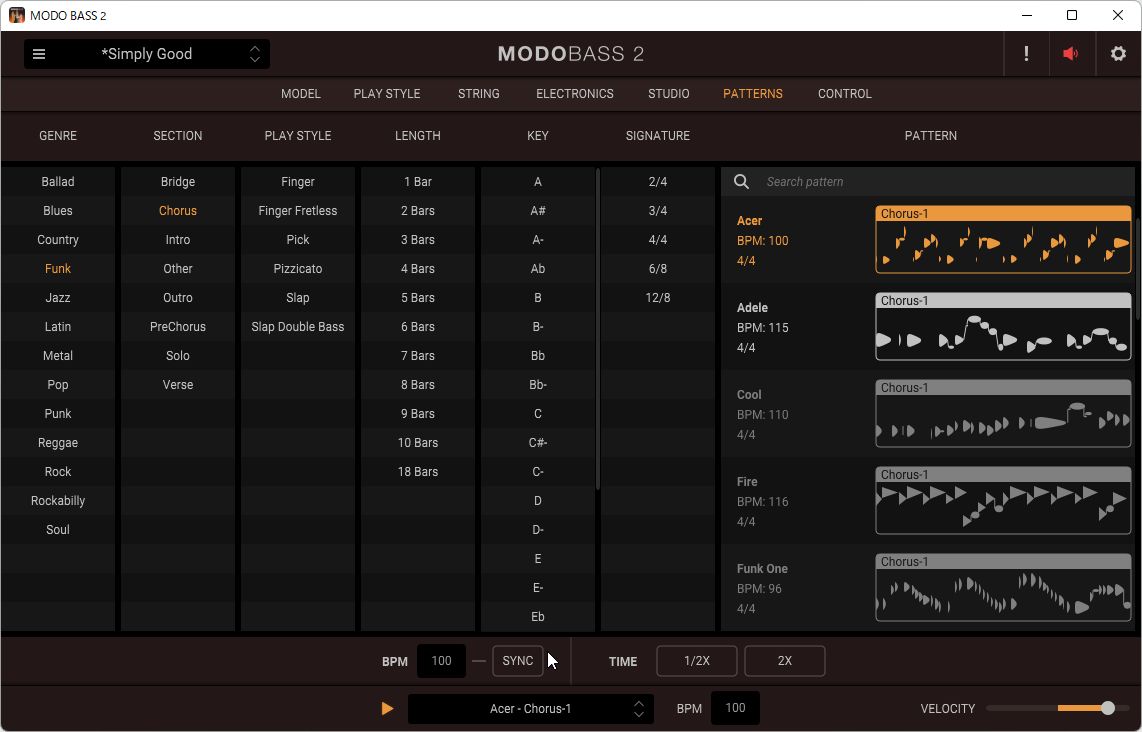This screenshot has width=1142, height=732.
Task: Open settings gear icon
Action: tap(1118, 54)
